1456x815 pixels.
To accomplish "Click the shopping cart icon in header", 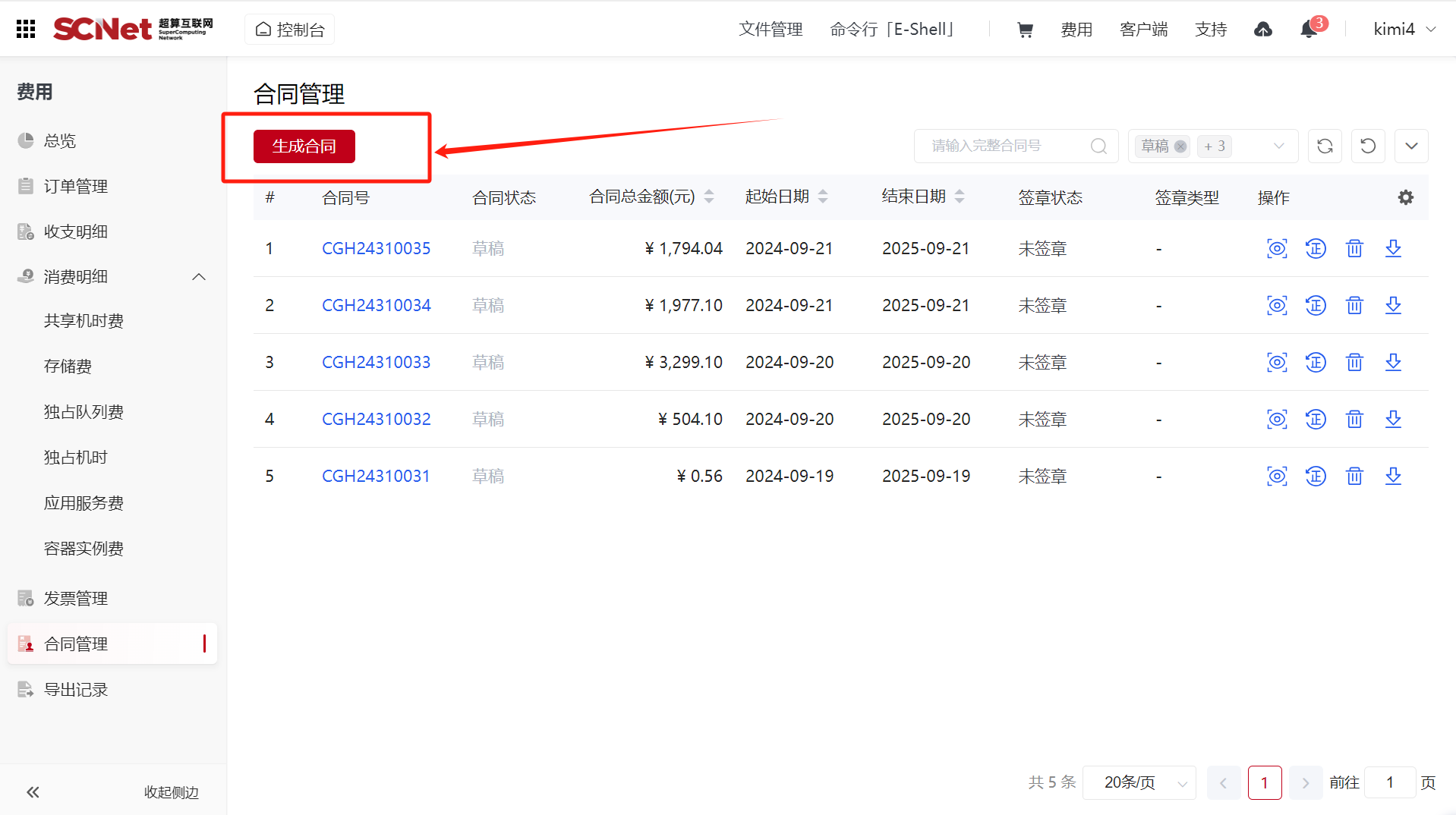I will 1025,30.
